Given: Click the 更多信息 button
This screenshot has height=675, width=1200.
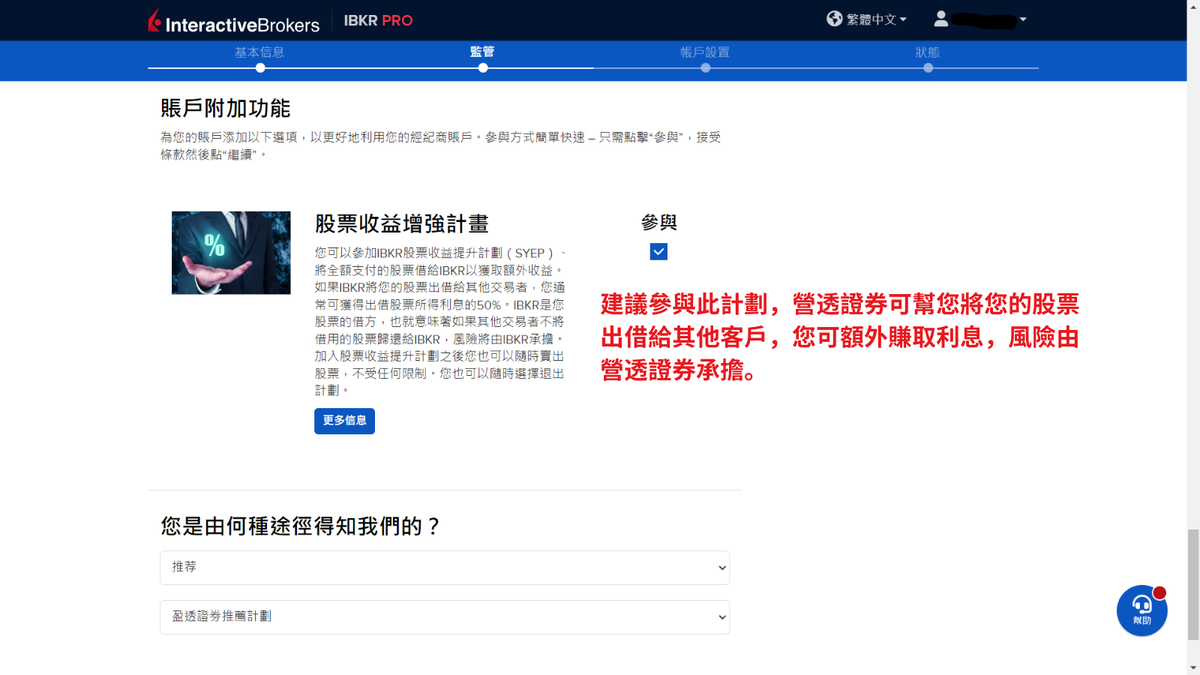Looking at the screenshot, I should [344, 421].
